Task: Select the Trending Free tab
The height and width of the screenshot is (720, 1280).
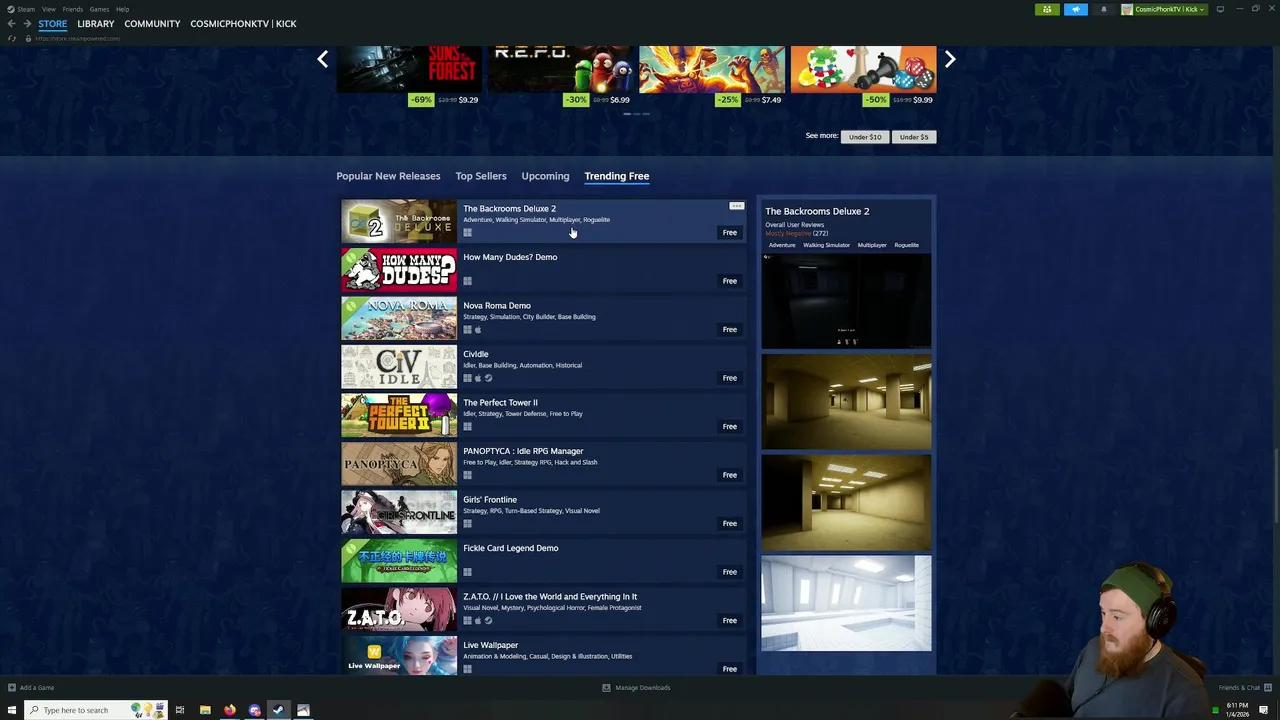Action: (x=617, y=176)
